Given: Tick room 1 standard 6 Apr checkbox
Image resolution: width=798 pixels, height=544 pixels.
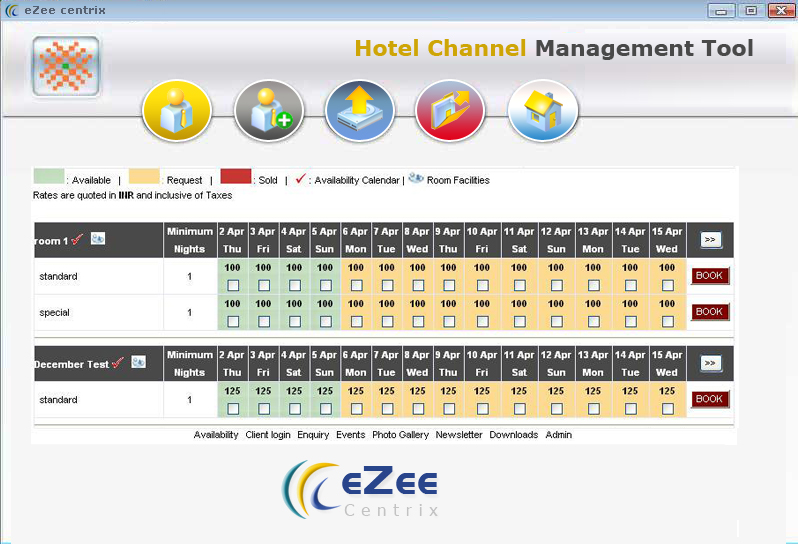Looking at the screenshot, I should click(357, 285).
